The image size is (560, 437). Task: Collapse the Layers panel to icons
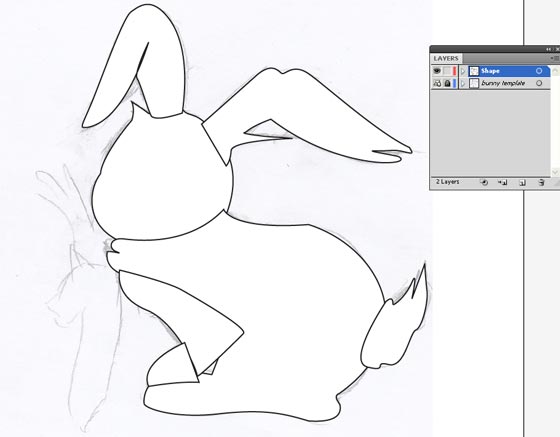(548, 49)
